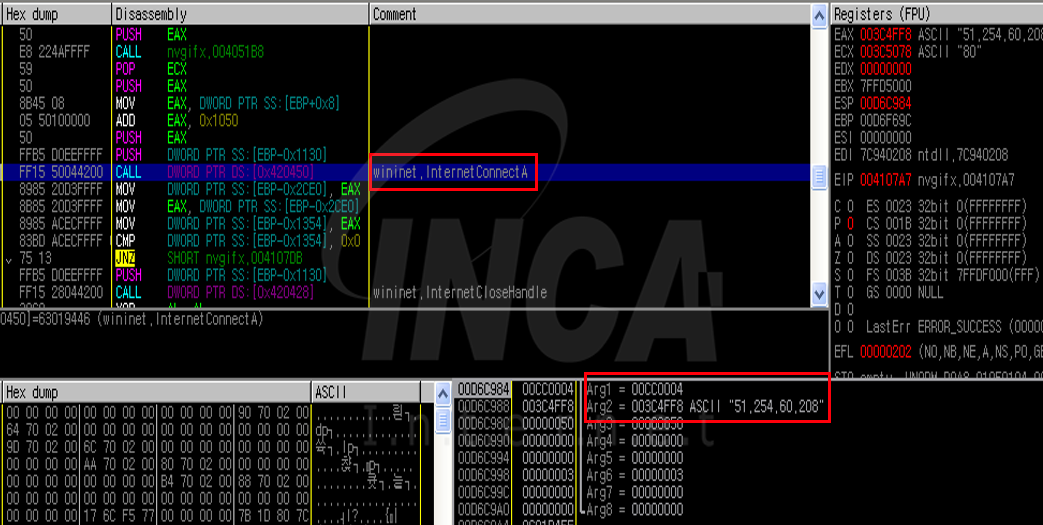The width and height of the screenshot is (1043, 525).
Task: Select the EDI register line with ntdll.7C940208
Action: click(921, 155)
